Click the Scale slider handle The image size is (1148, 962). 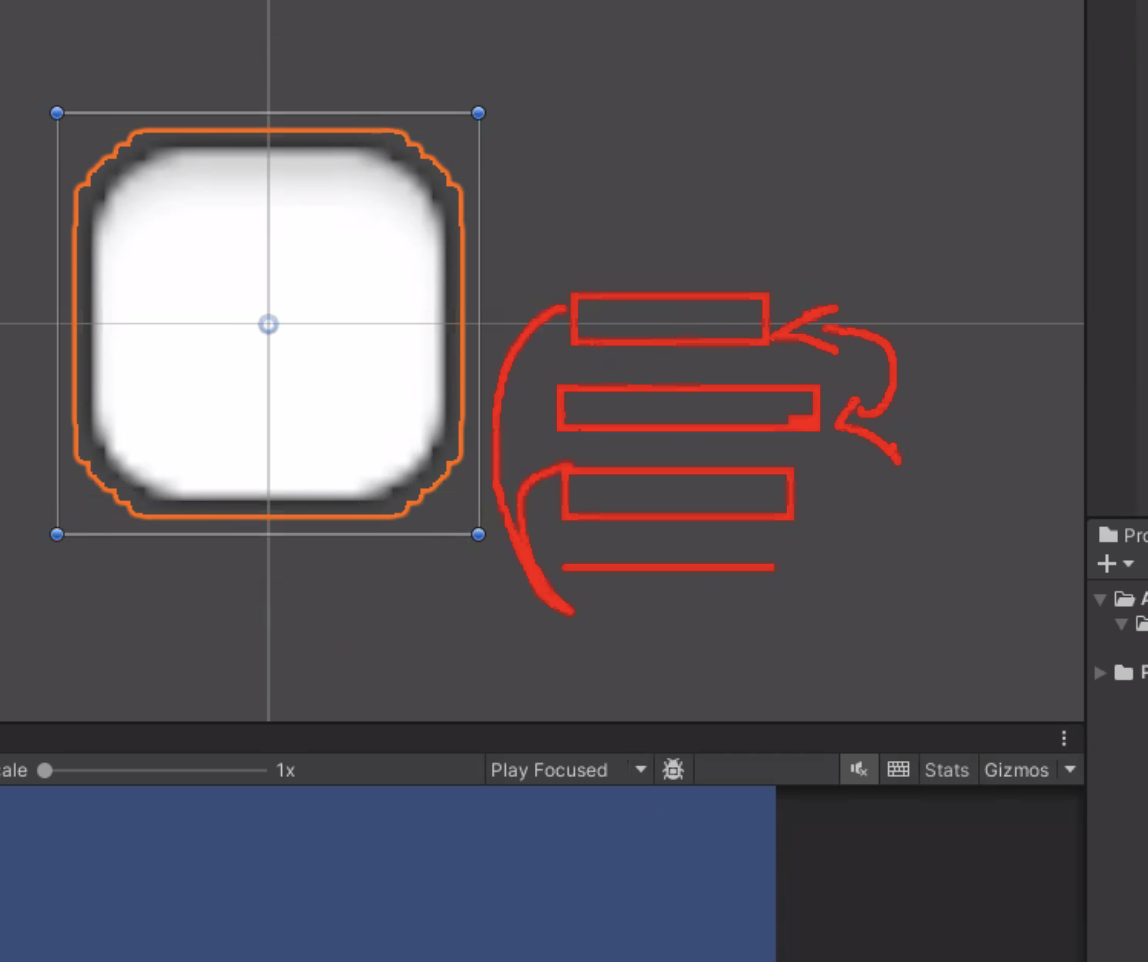click(x=45, y=770)
